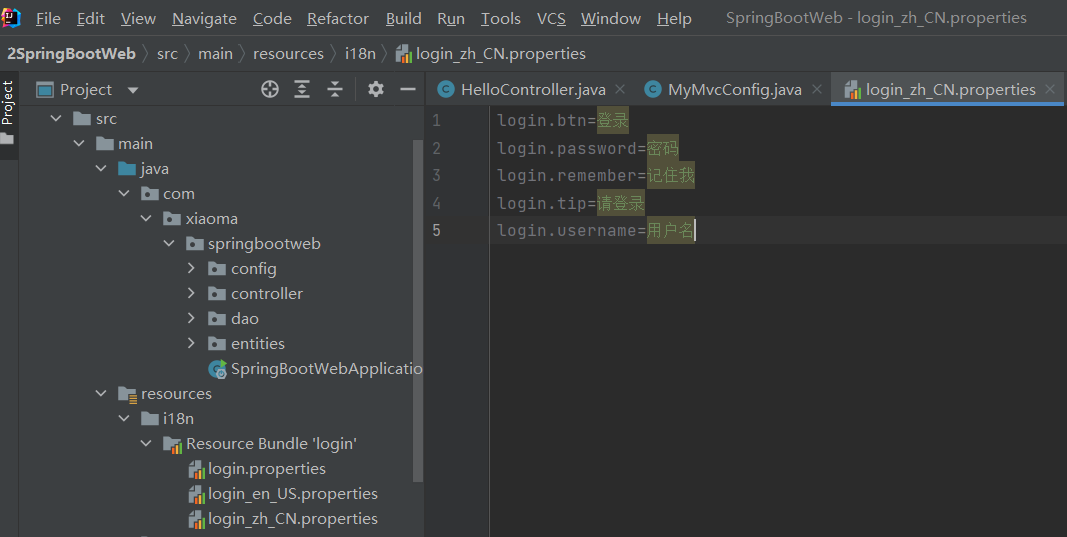This screenshot has height=537, width=1067.
Task: Close the MyMvcConfig.java tab
Action: pos(817,89)
